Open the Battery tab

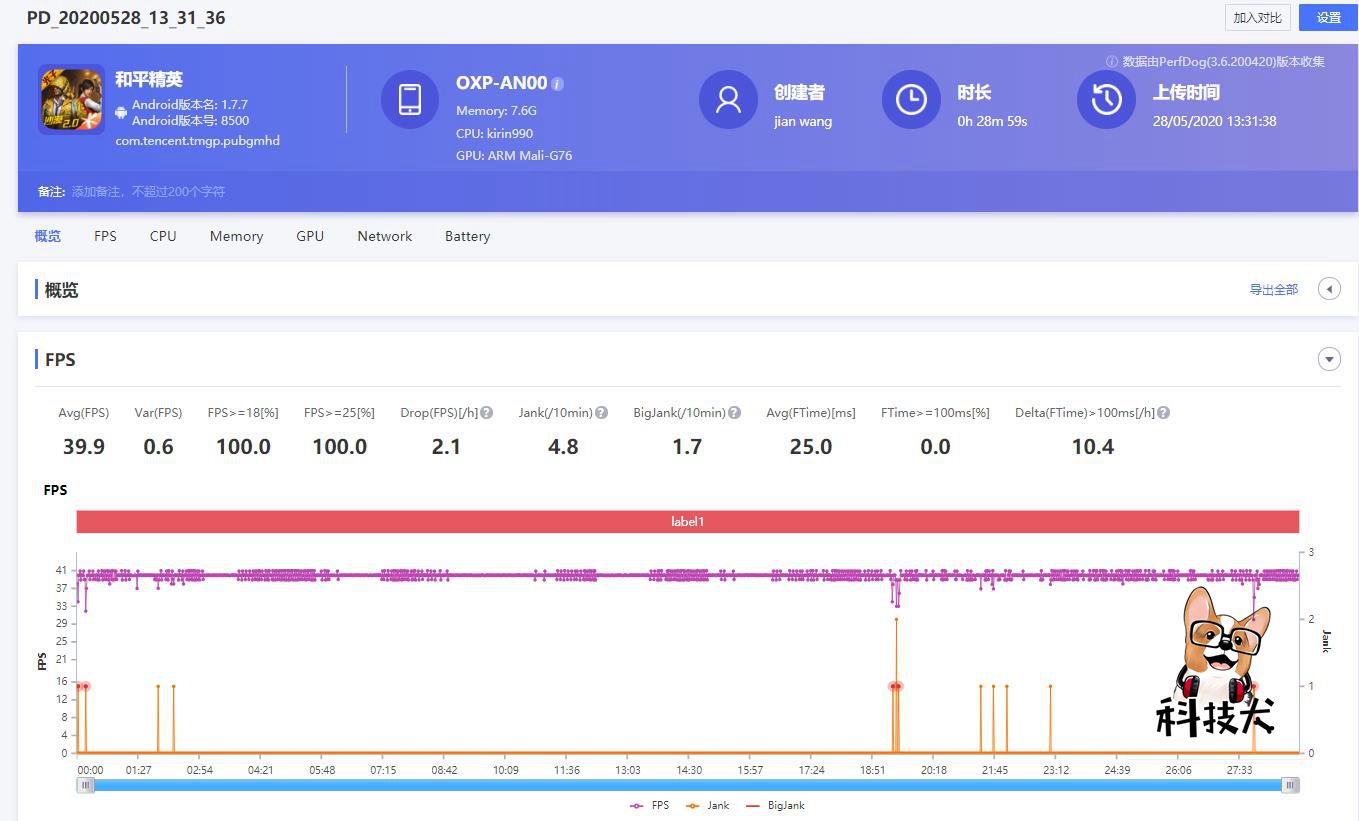click(467, 236)
